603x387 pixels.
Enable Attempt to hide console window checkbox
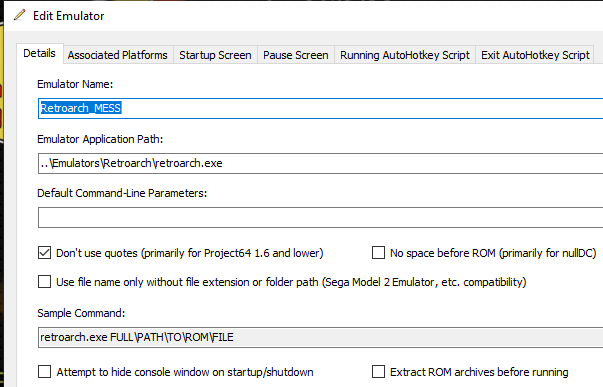(x=45, y=372)
